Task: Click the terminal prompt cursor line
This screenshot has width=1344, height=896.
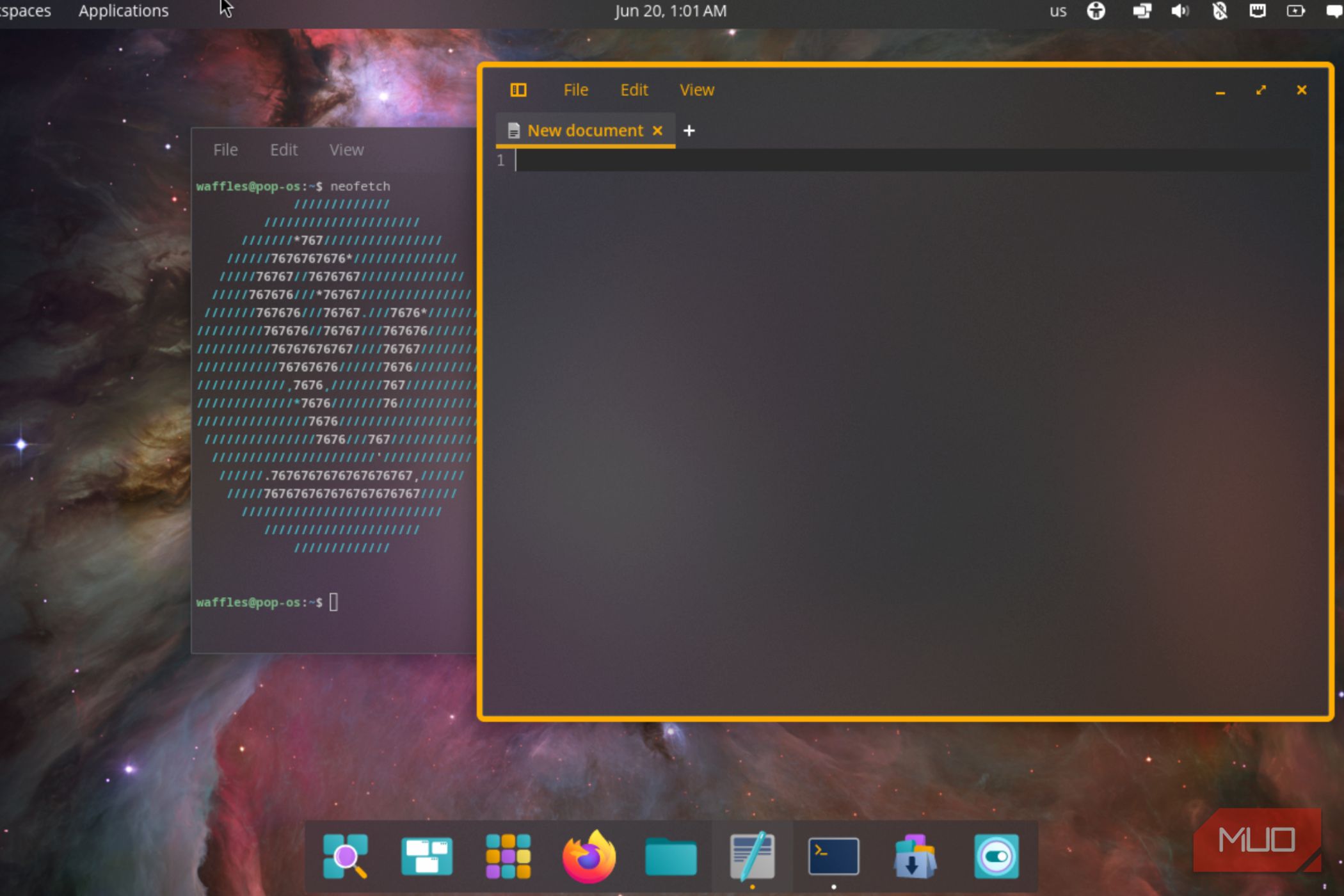Action: (333, 602)
